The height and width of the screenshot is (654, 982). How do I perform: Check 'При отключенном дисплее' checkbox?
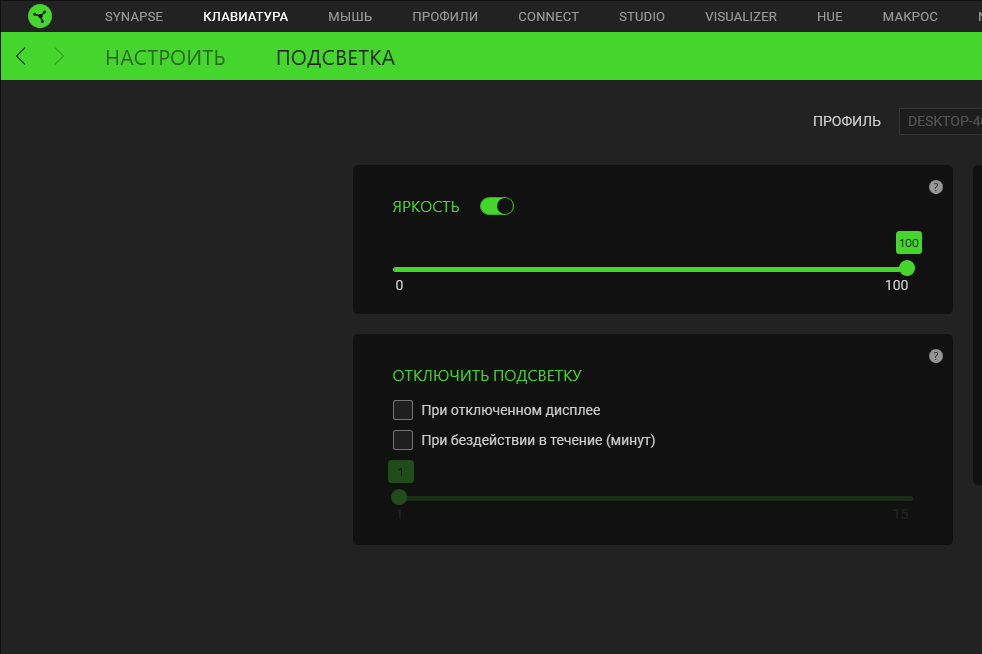pyautogui.click(x=403, y=410)
